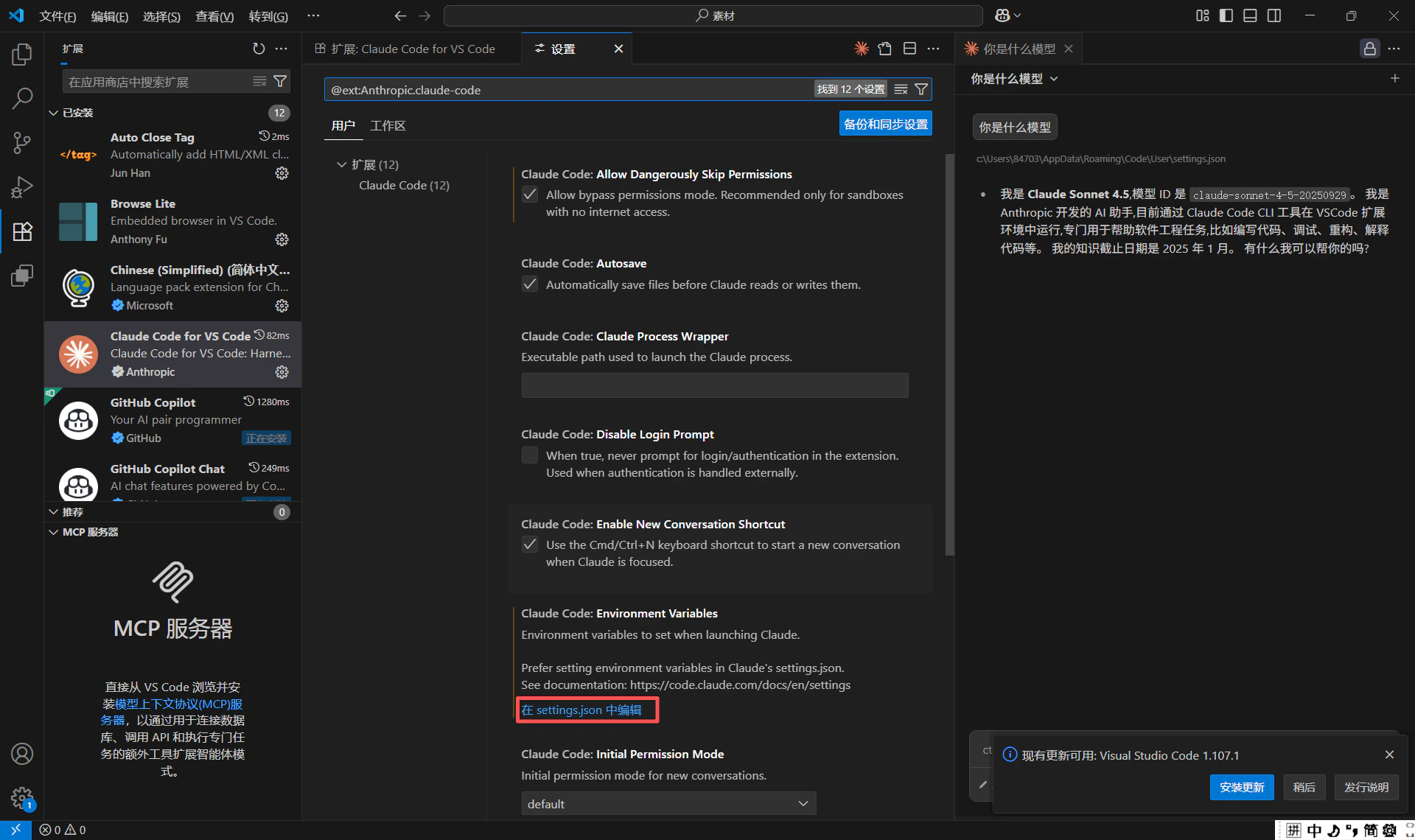This screenshot has width=1415, height=840.
Task: Select the Source Control icon
Action: [22, 143]
